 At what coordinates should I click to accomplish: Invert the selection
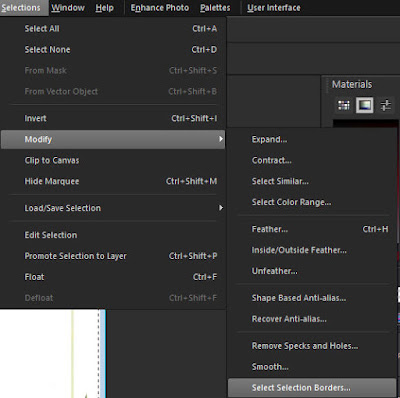coord(113,118)
